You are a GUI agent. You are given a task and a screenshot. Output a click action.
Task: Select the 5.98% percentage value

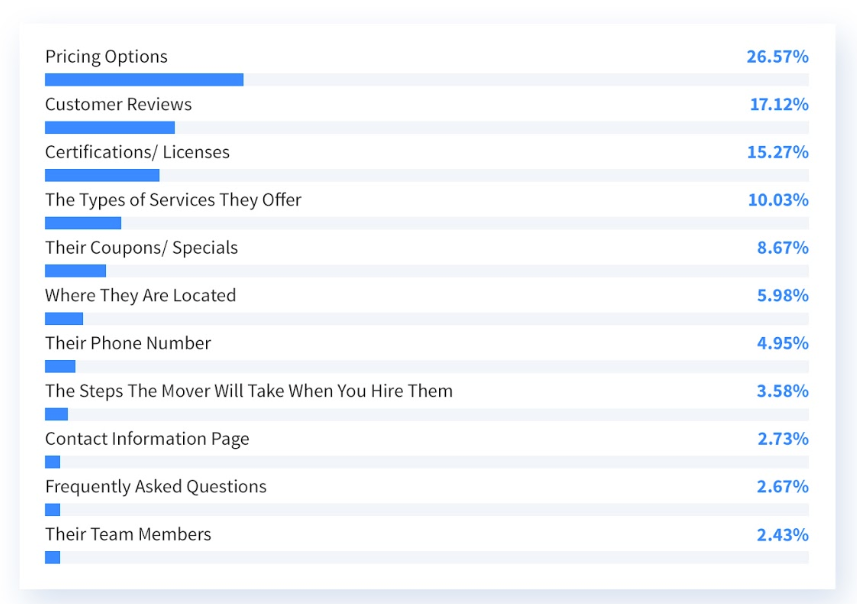pos(782,296)
